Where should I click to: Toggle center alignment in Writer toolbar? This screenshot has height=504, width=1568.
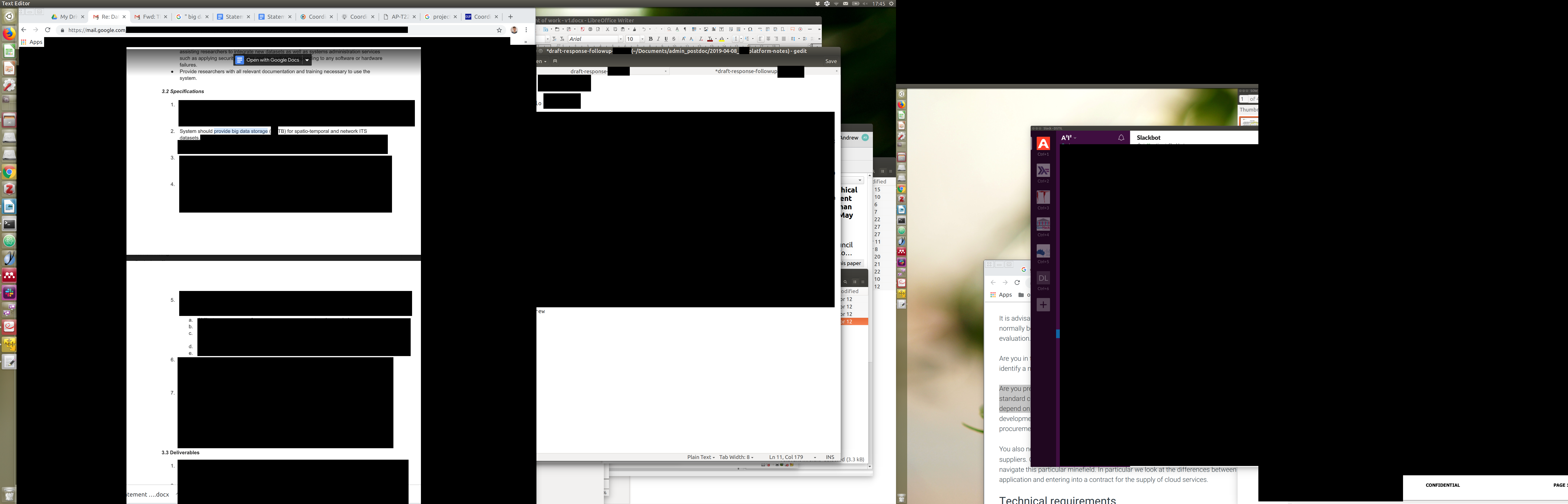click(768, 39)
